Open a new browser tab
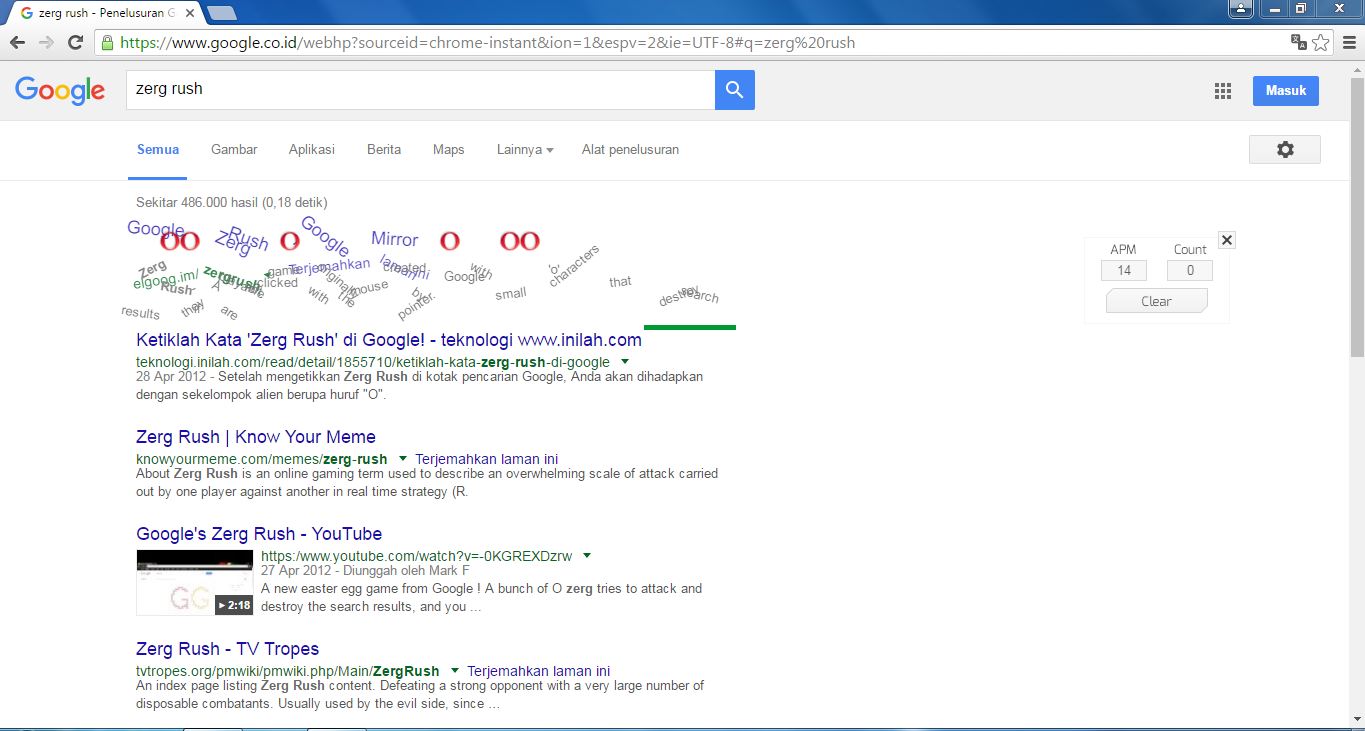Viewport: 1365px width, 731px height. click(221, 13)
